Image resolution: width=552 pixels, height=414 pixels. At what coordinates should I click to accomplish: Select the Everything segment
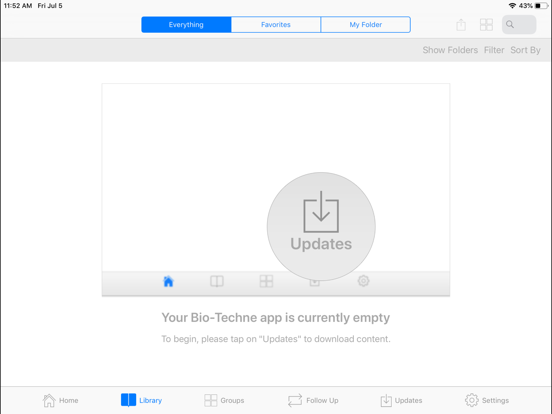[186, 25]
